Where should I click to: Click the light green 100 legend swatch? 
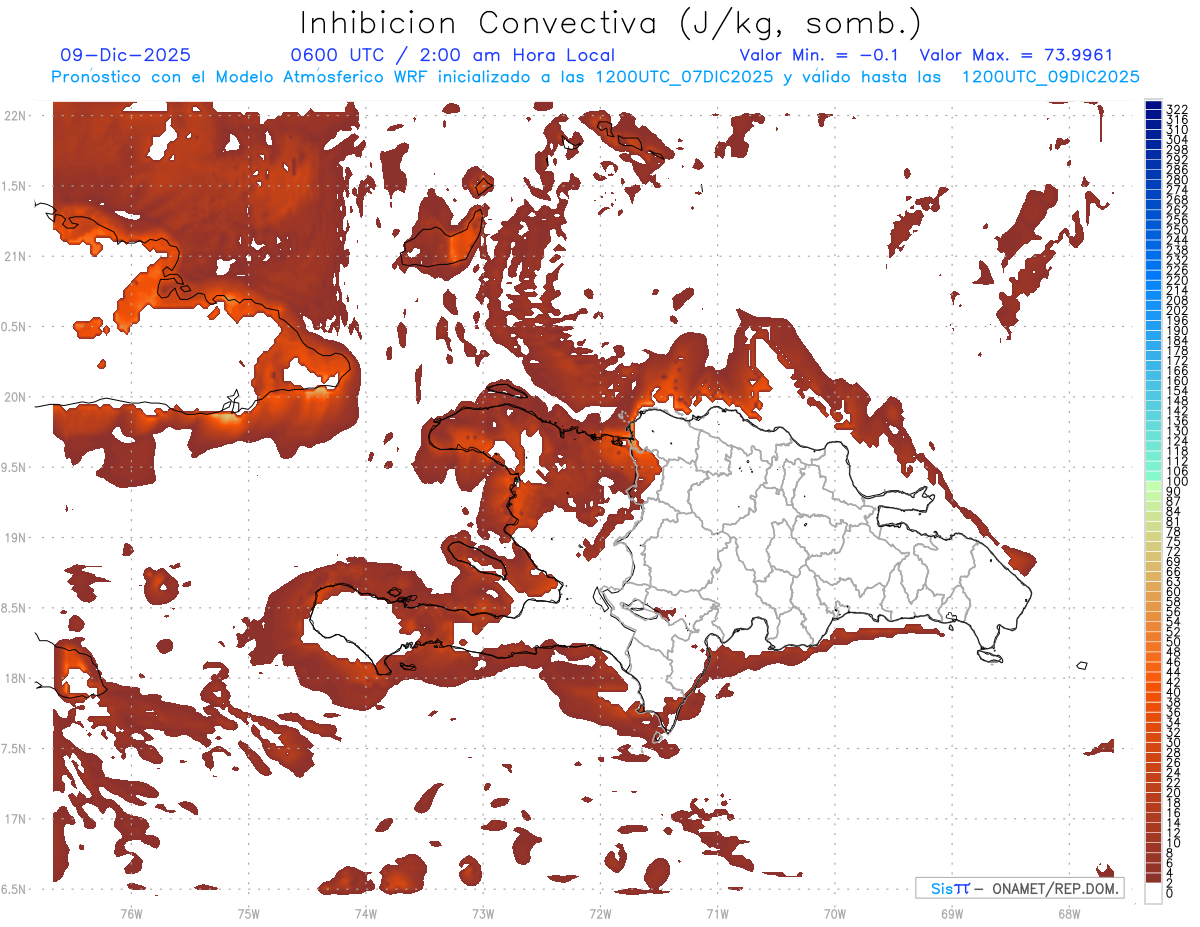click(x=1153, y=485)
